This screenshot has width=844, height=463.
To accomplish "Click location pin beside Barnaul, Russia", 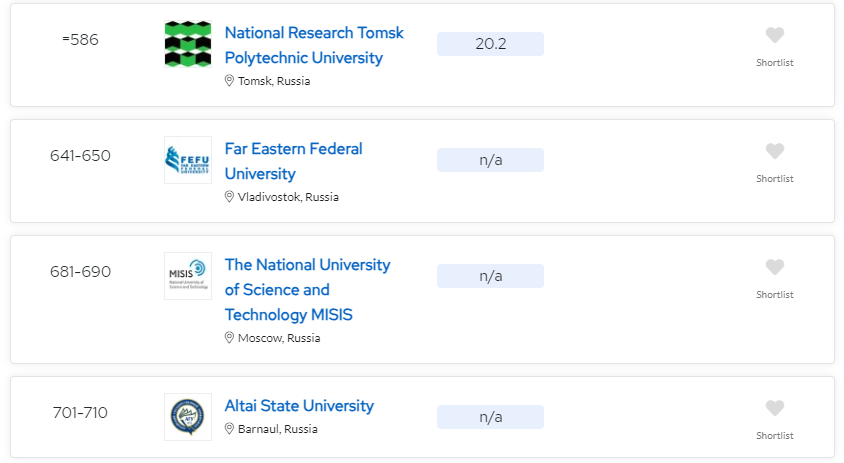I will (x=229, y=429).
